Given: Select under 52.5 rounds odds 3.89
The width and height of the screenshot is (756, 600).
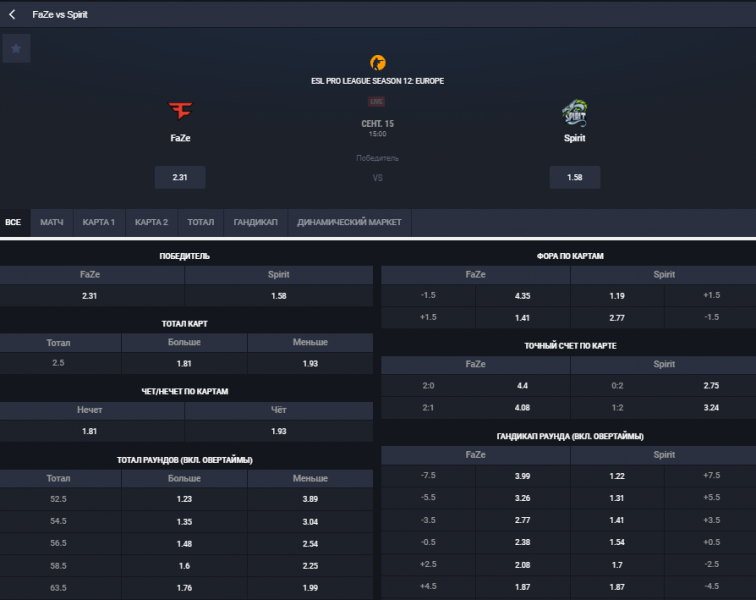Looking at the screenshot, I should pyautogui.click(x=310, y=499).
